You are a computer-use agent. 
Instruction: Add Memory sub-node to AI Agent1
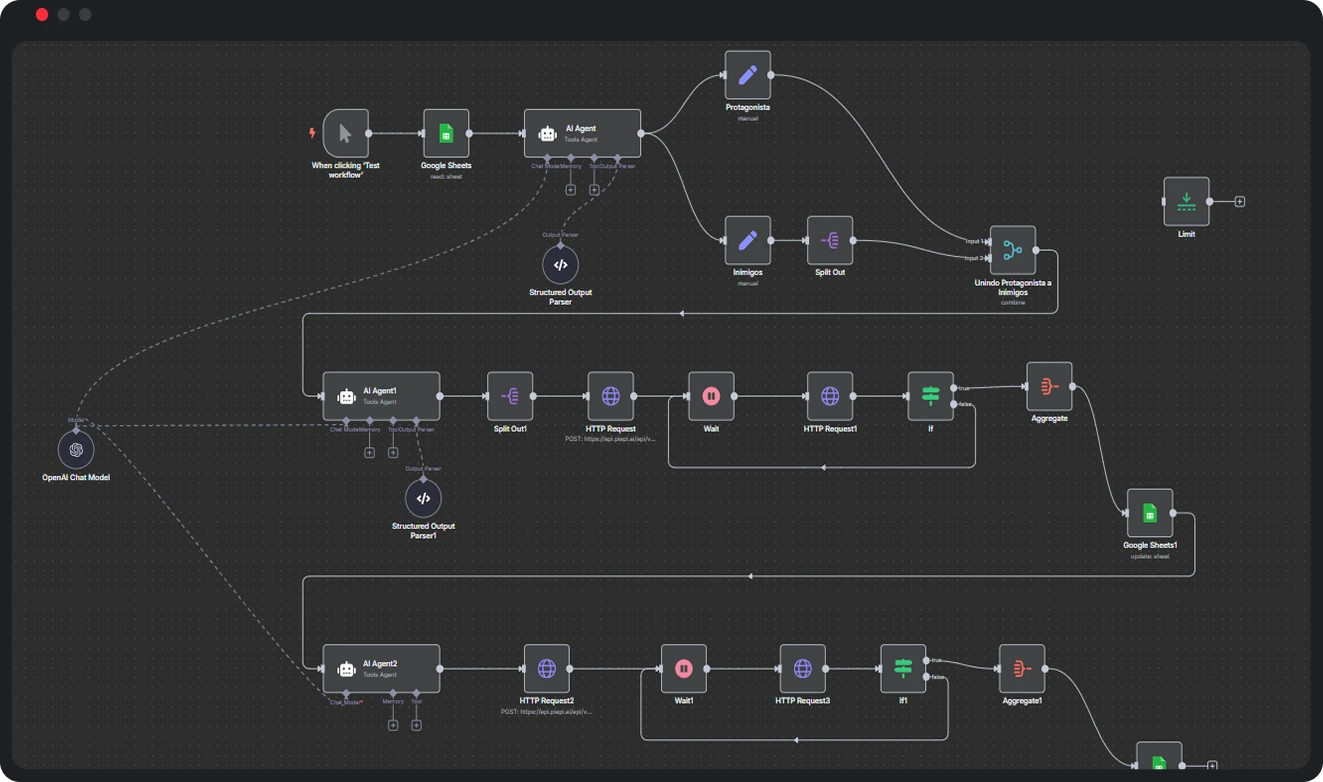[x=369, y=453]
